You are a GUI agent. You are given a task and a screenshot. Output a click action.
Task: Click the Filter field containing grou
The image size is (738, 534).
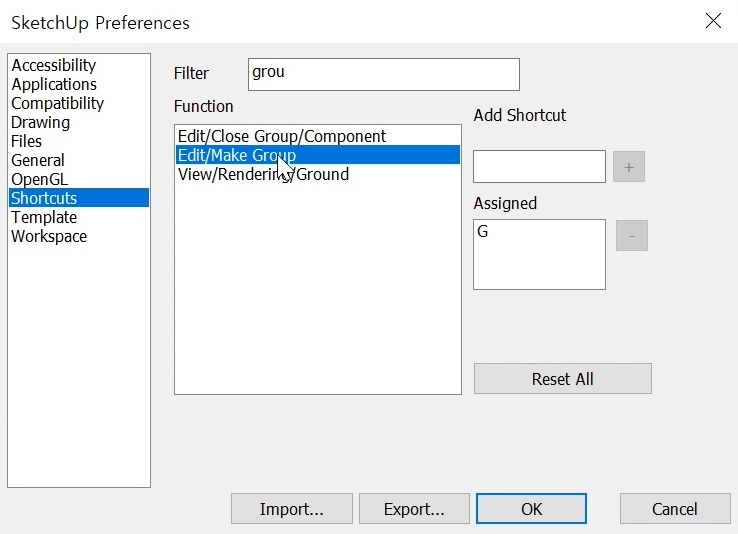[384, 74]
